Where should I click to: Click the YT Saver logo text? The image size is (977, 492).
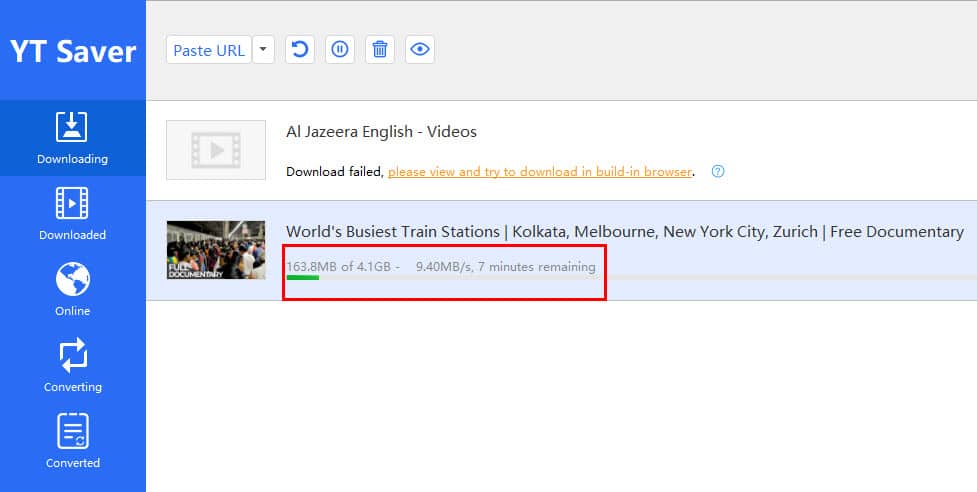tap(73, 51)
